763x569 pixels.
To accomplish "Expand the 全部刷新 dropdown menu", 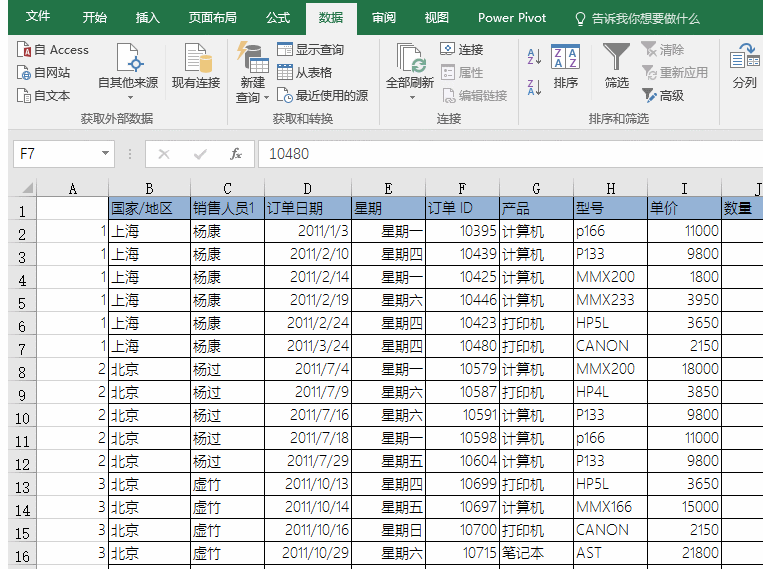I will (x=413, y=98).
